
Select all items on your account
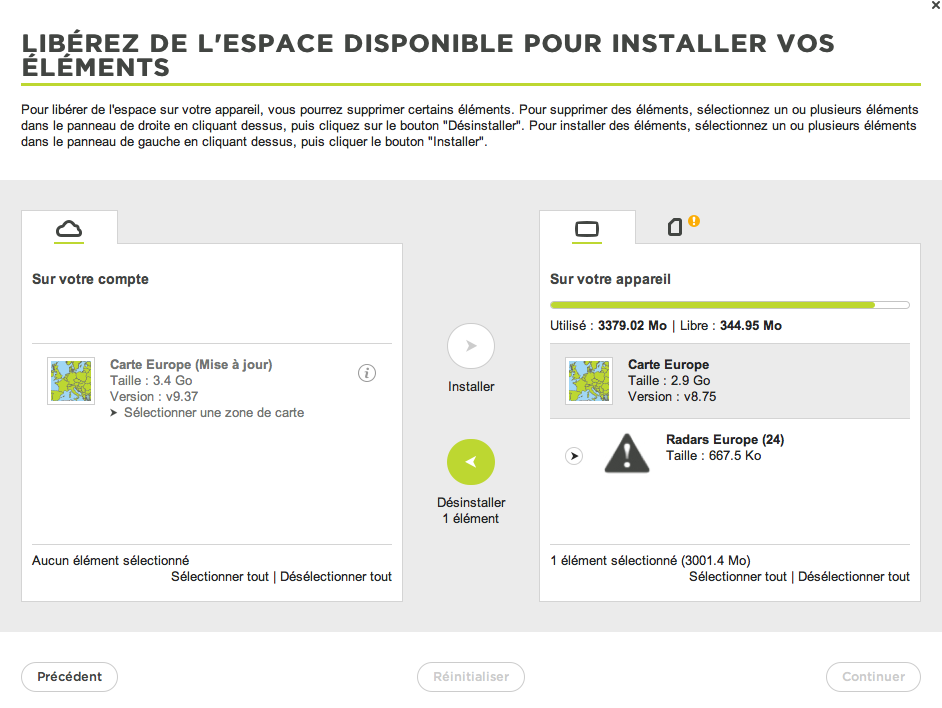220,576
